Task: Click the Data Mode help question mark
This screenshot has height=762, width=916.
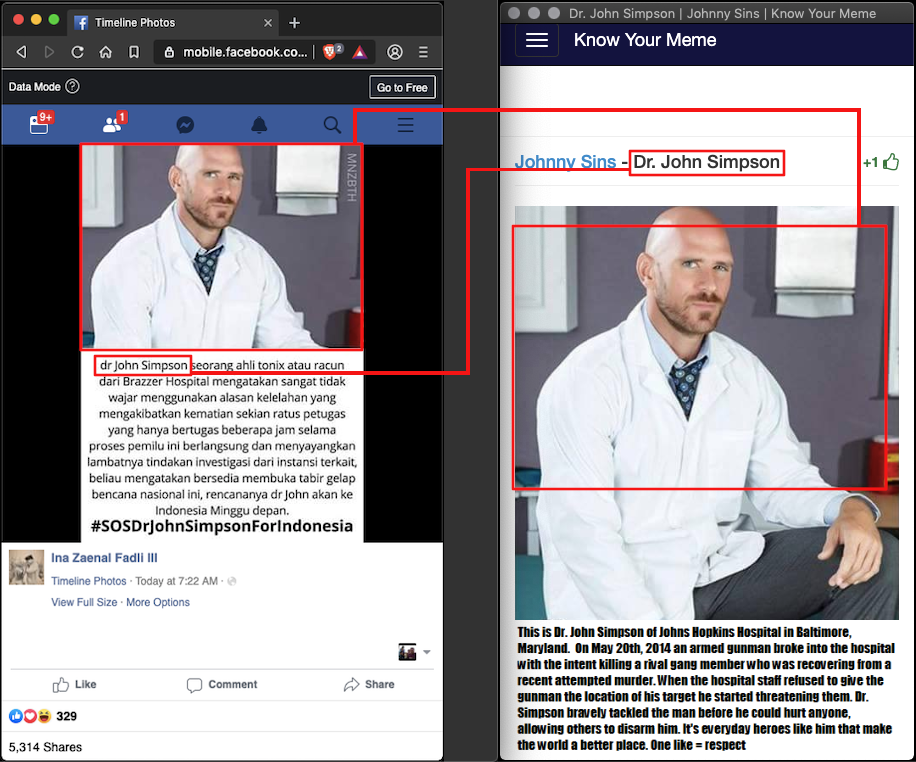Action: point(72,87)
